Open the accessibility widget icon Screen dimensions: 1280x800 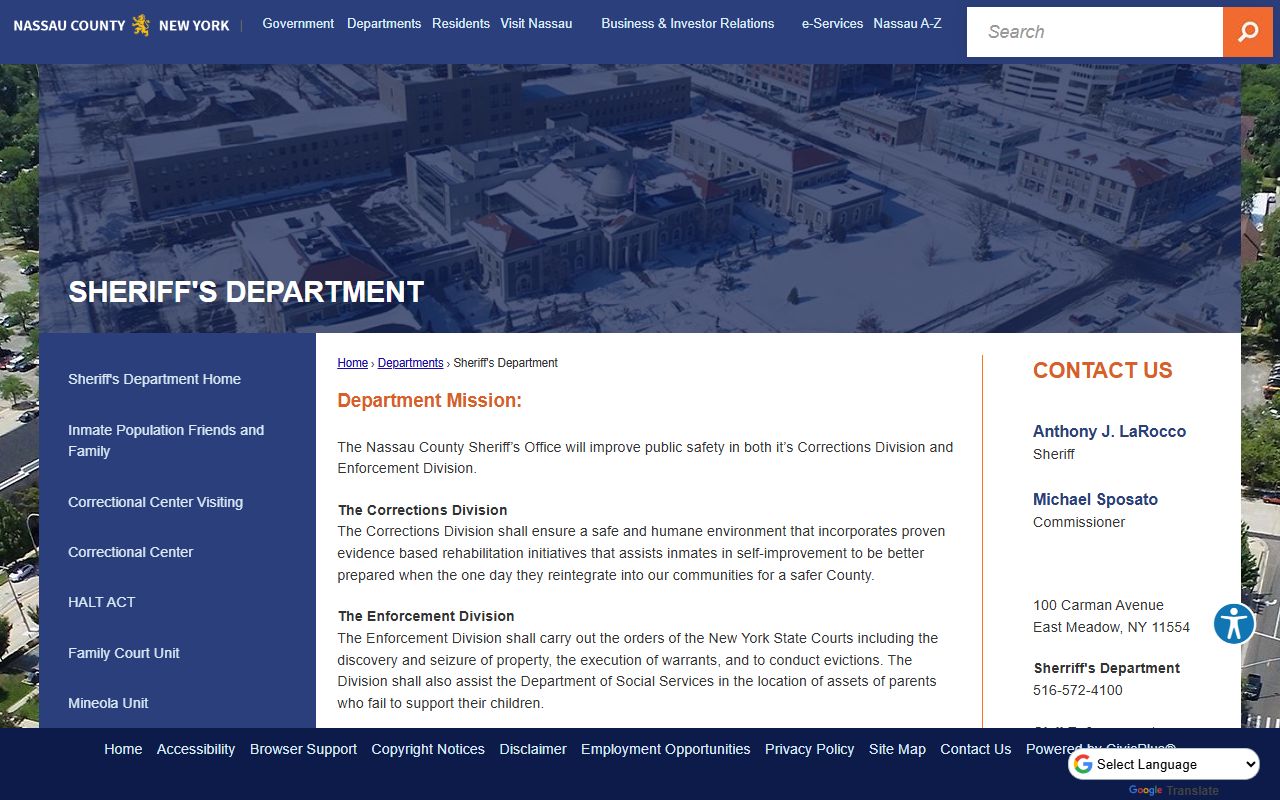[1234, 624]
